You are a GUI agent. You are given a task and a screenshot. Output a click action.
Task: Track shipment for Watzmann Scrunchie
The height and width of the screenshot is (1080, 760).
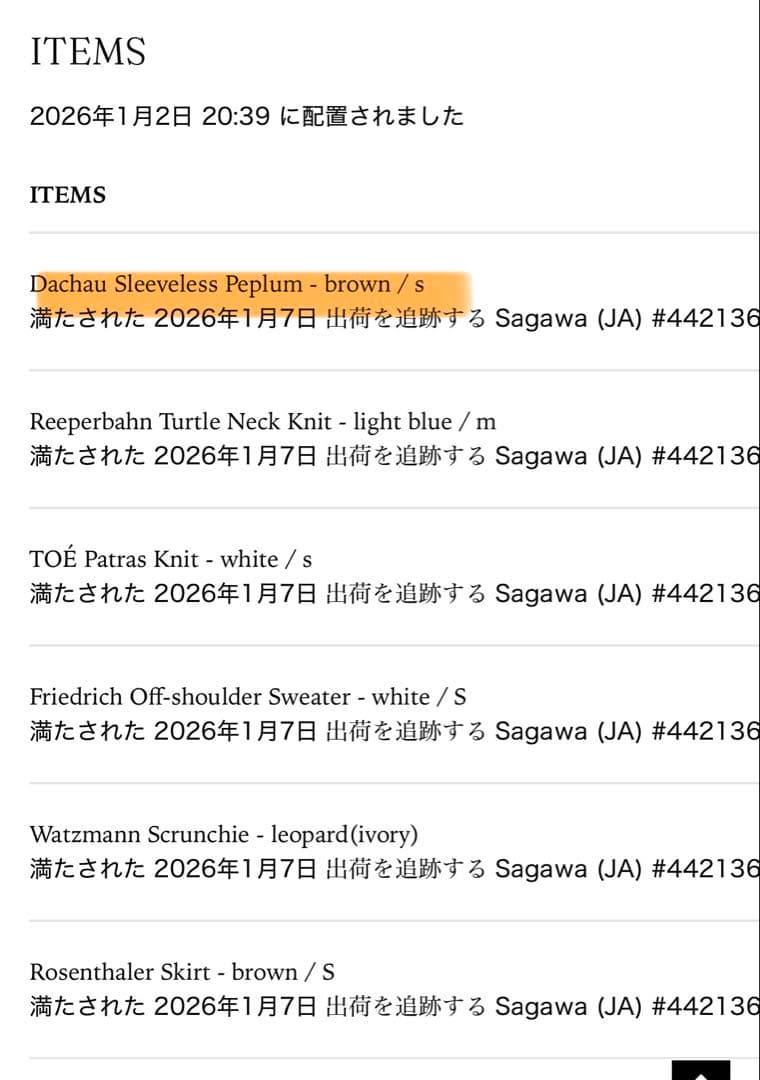pos(405,868)
